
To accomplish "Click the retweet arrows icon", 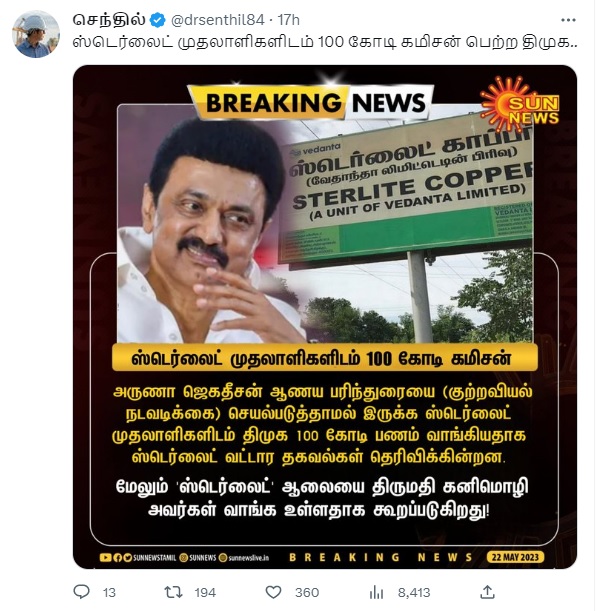I will tap(173, 592).
